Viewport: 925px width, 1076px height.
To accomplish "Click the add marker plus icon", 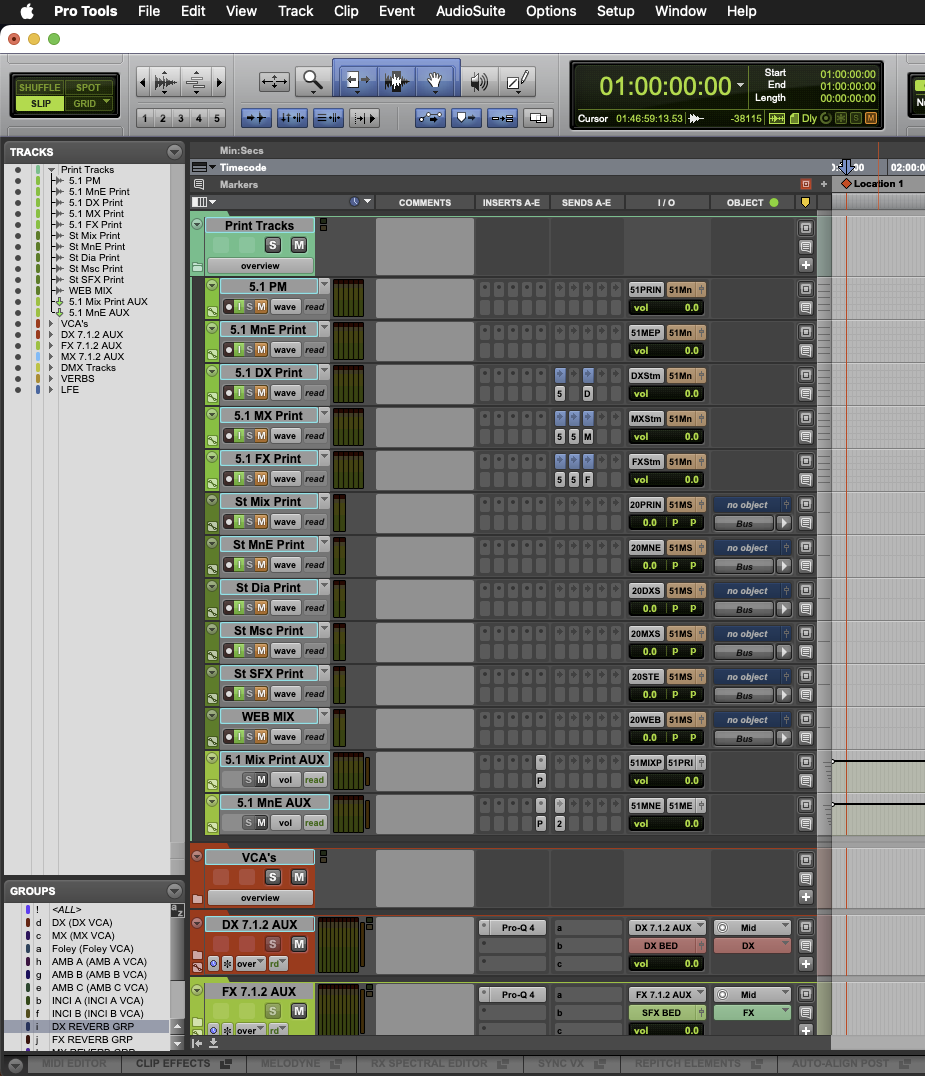I will click(x=823, y=184).
